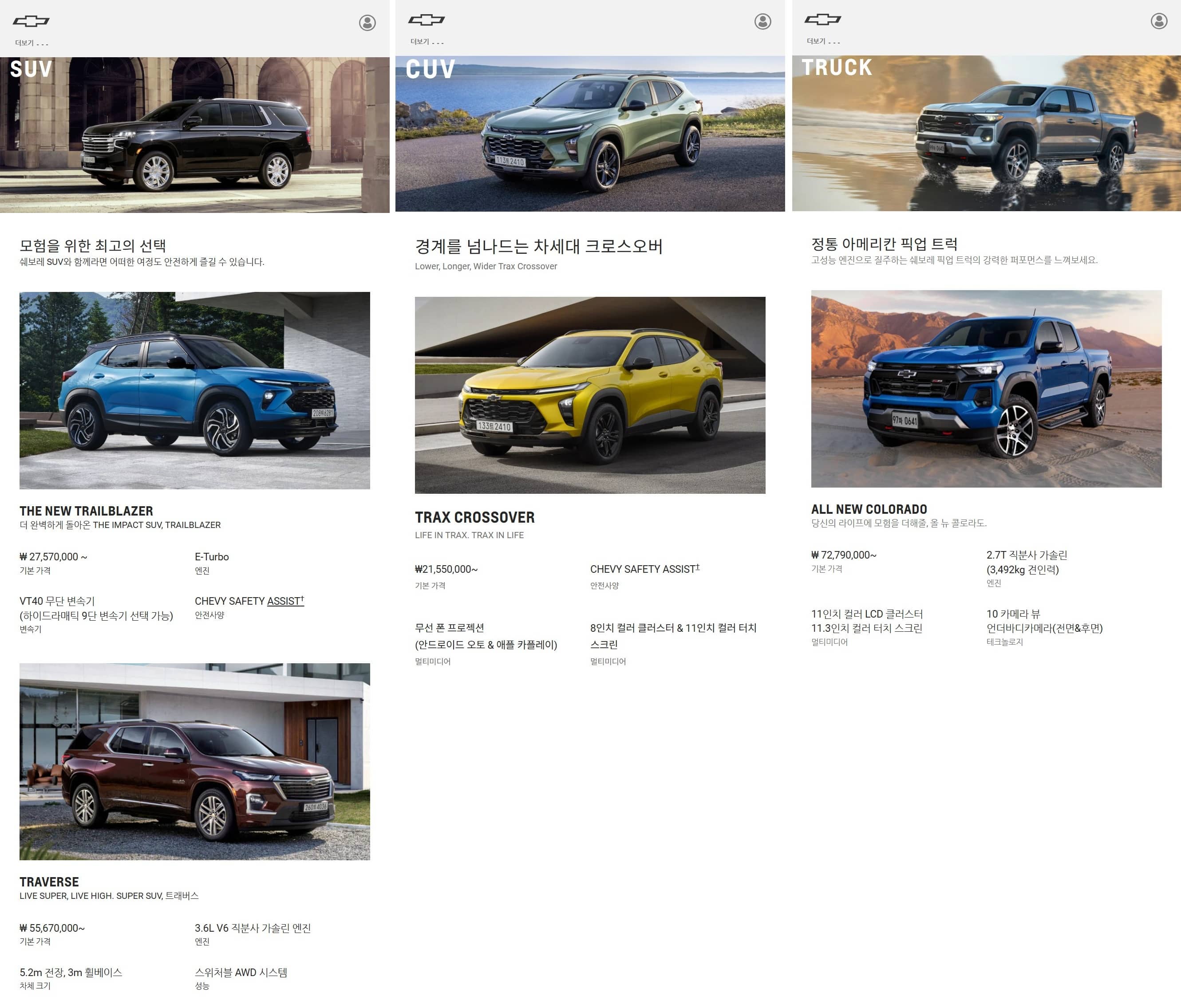The height and width of the screenshot is (1008, 1181).
Task: Click the 쉐보레 SUV와 함께라면 description text
Action: (x=142, y=262)
